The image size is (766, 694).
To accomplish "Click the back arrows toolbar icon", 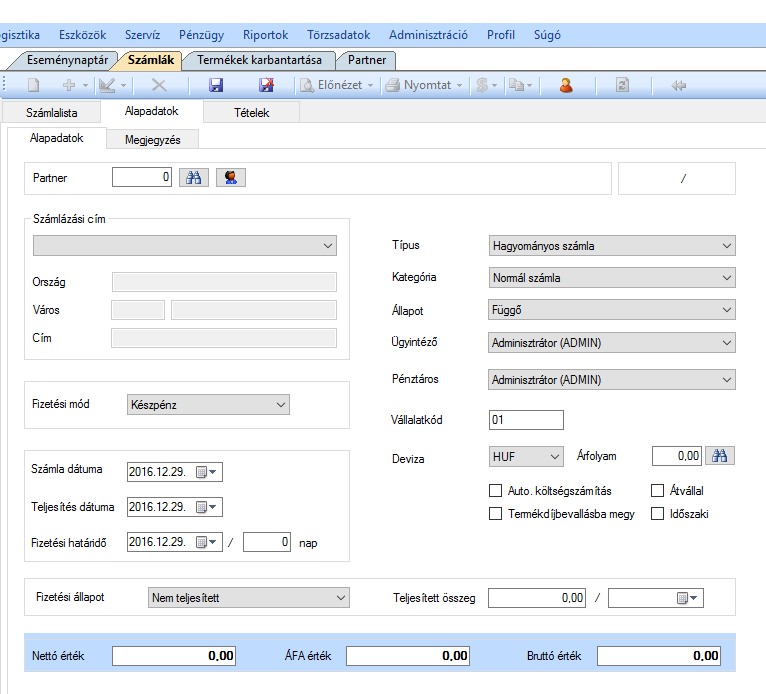I will [x=678, y=85].
